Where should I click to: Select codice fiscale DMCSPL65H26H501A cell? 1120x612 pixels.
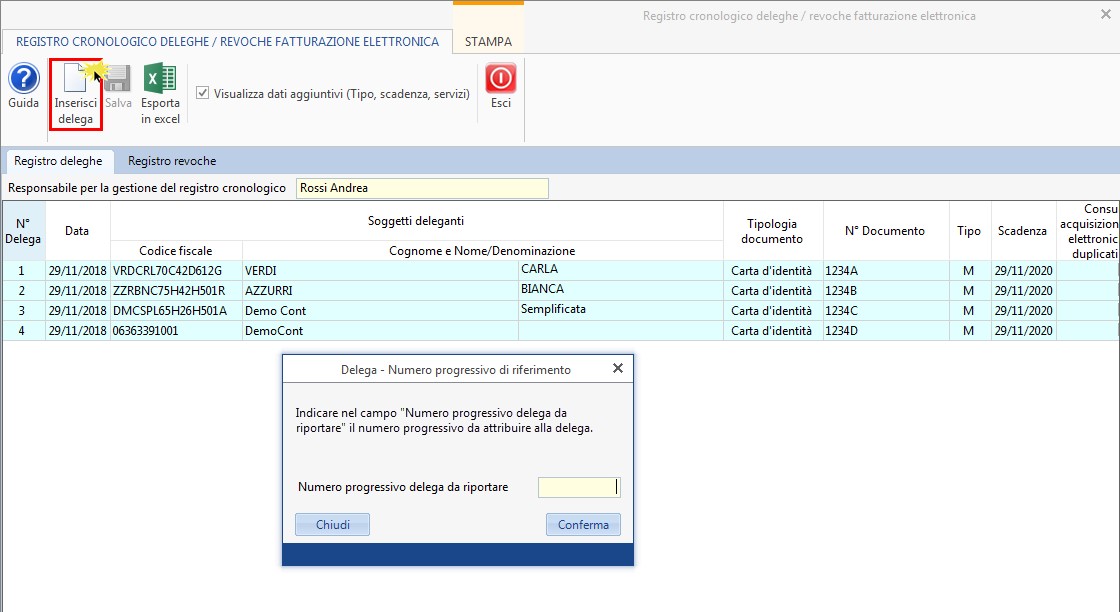(x=176, y=311)
